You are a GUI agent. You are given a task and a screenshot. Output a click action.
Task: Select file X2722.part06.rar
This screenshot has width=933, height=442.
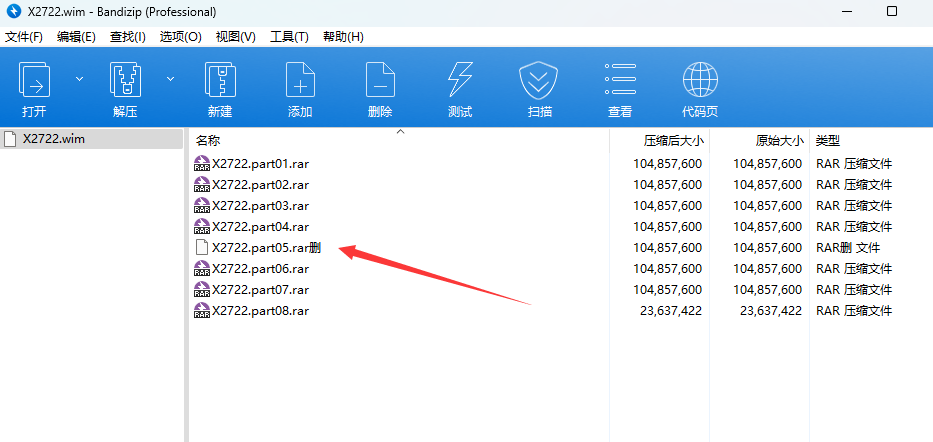(x=260, y=269)
